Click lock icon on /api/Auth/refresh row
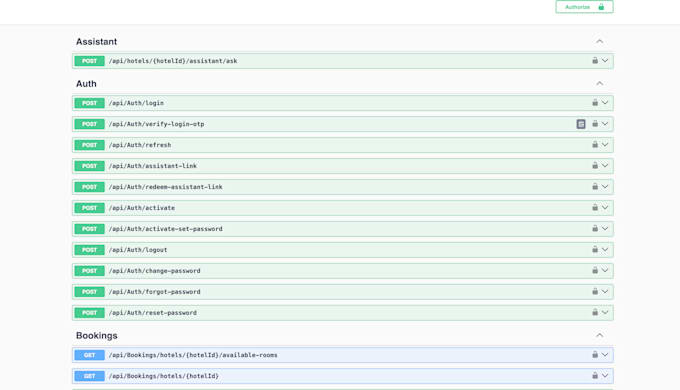The height and width of the screenshot is (390, 680). [595, 144]
